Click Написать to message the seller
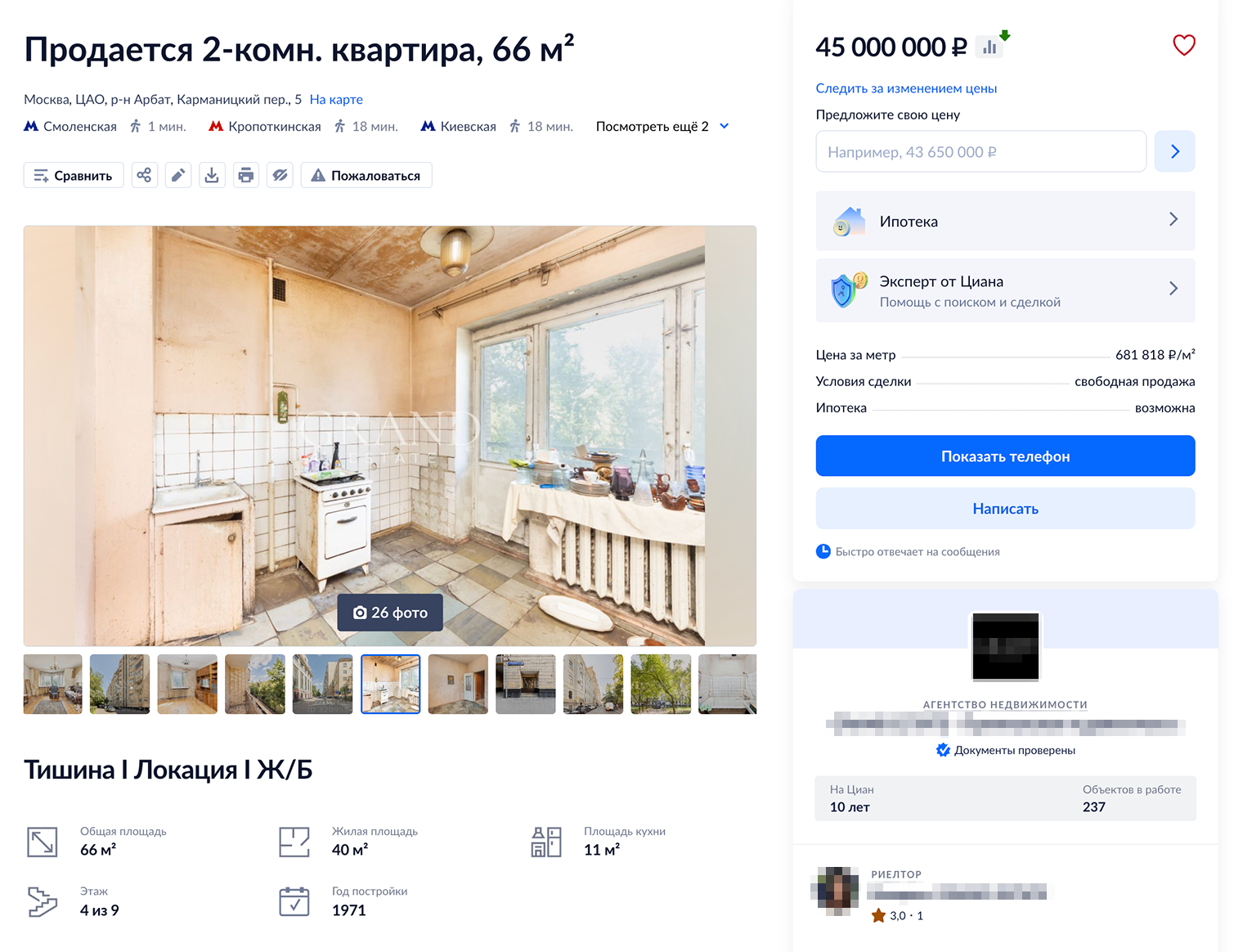The image size is (1243, 952). pos(1005,508)
